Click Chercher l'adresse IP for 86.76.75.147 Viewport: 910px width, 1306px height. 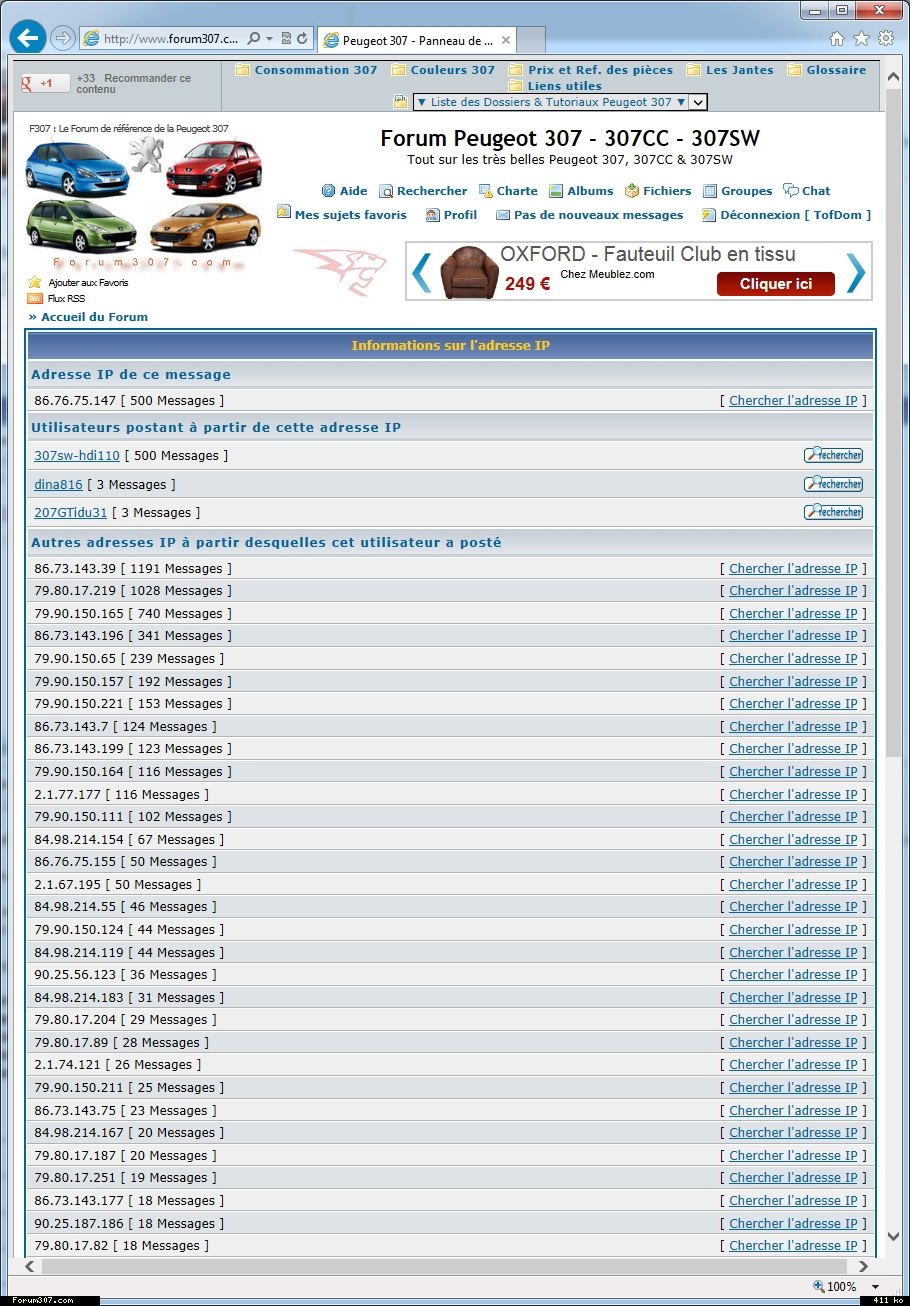pyautogui.click(x=793, y=401)
